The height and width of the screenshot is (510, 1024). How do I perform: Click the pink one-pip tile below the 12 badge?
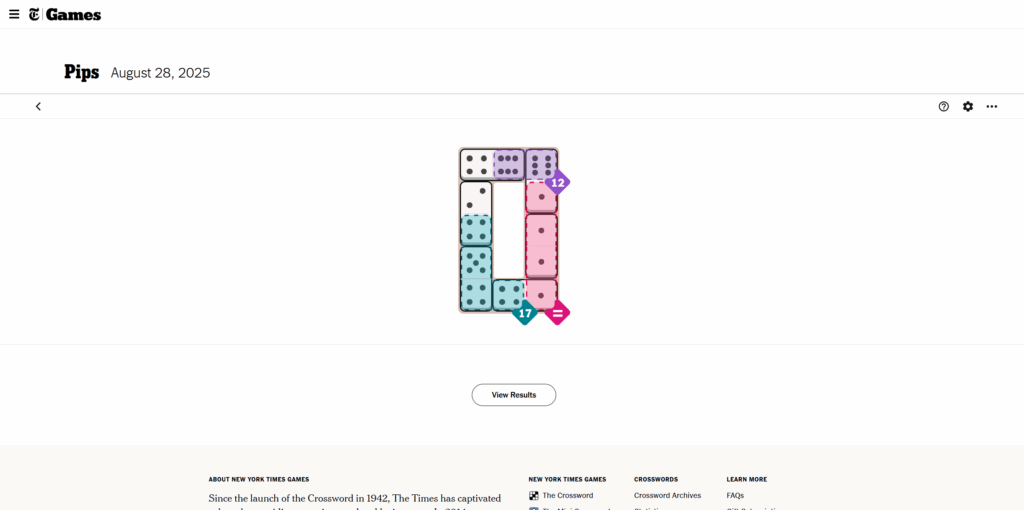click(x=541, y=197)
